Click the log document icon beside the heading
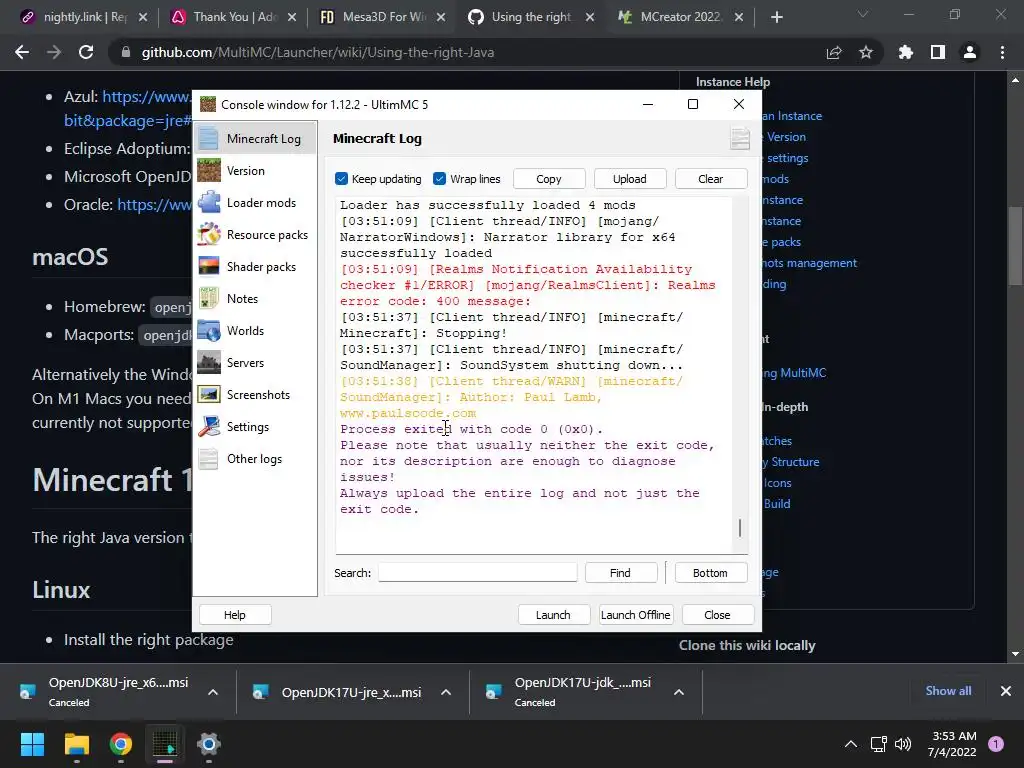 click(740, 138)
